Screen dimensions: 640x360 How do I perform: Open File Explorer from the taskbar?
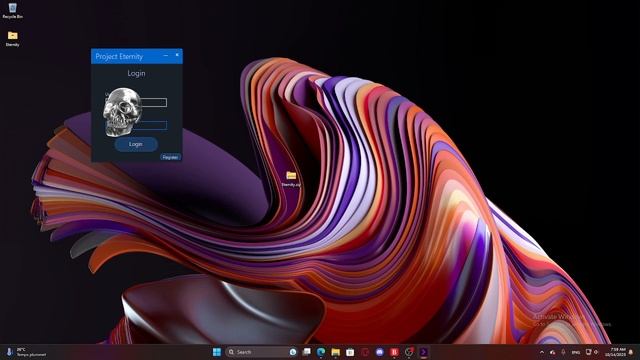pos(336,352)
